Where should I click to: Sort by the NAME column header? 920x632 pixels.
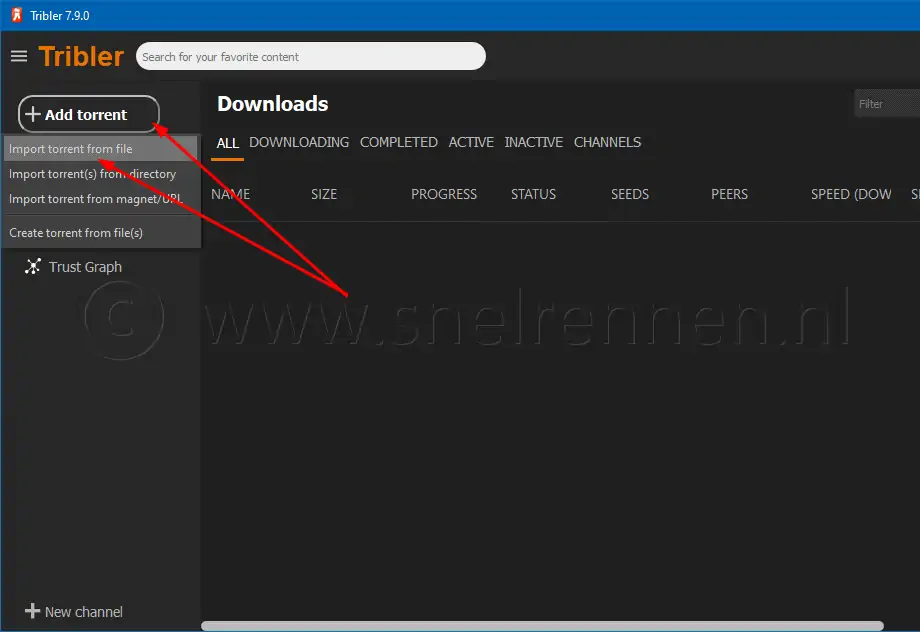click(x=231, y=194)
